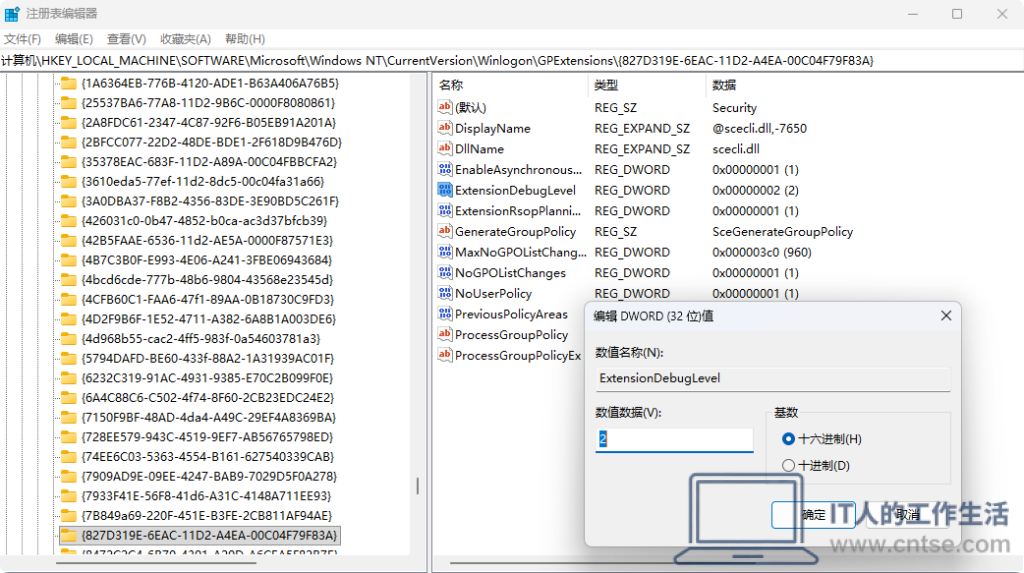Click the registry path address bar
The image size is (1024, 573).
[511, 61]
